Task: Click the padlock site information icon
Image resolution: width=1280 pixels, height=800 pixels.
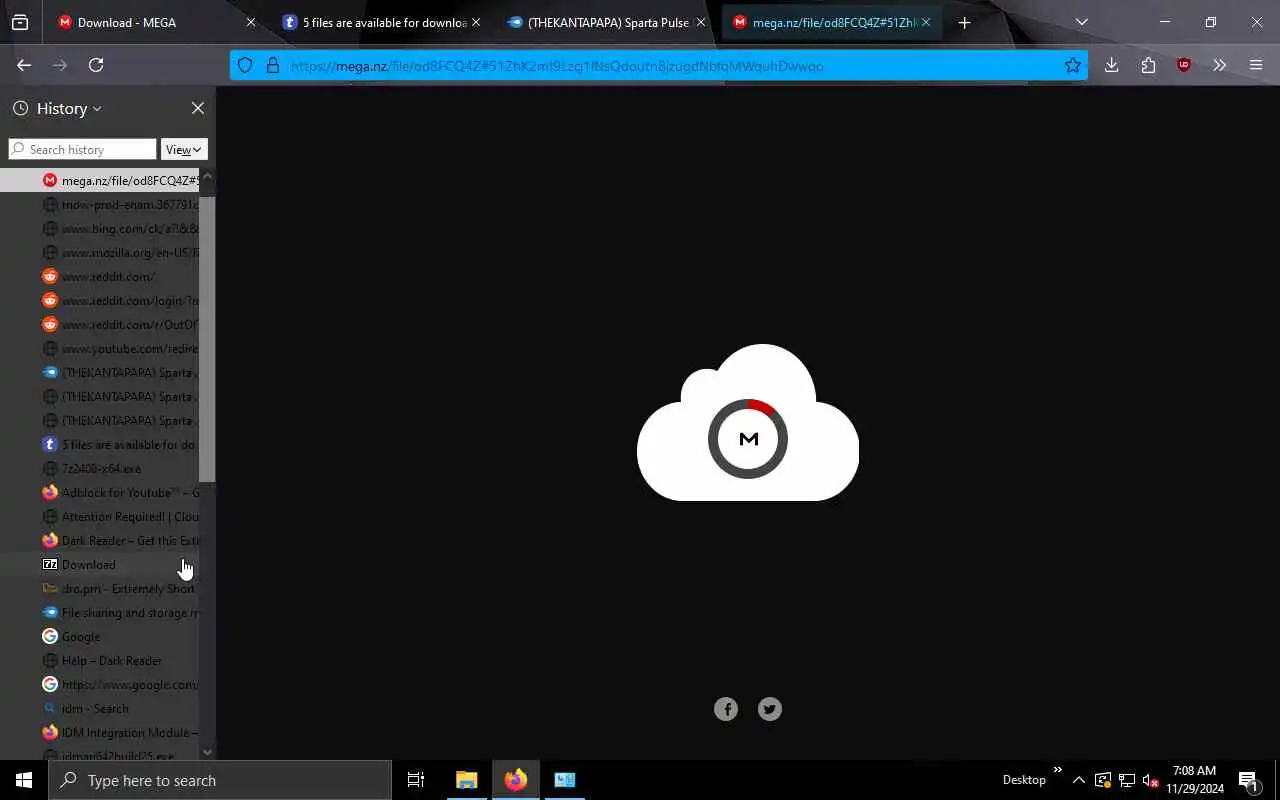Action: click(272, 66)
